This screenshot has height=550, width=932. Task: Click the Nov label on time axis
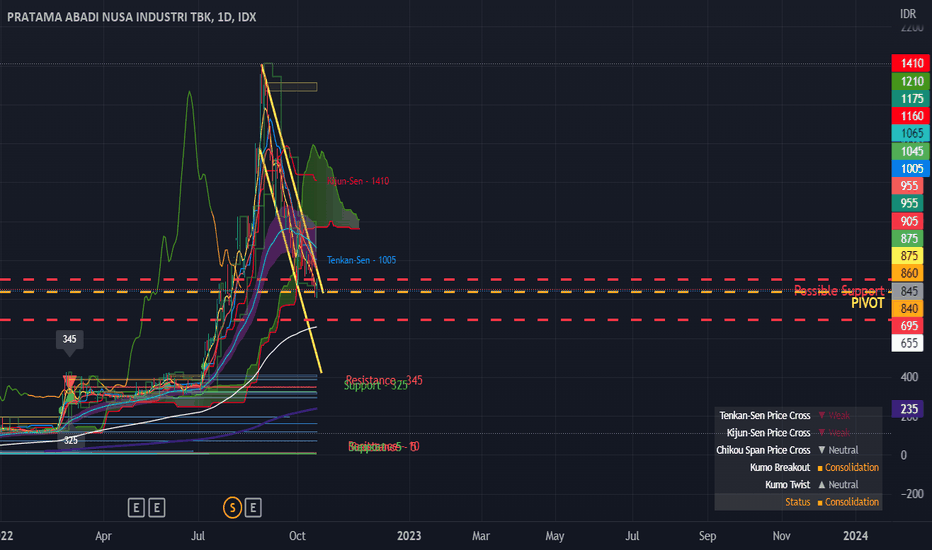tap(782, 536)
